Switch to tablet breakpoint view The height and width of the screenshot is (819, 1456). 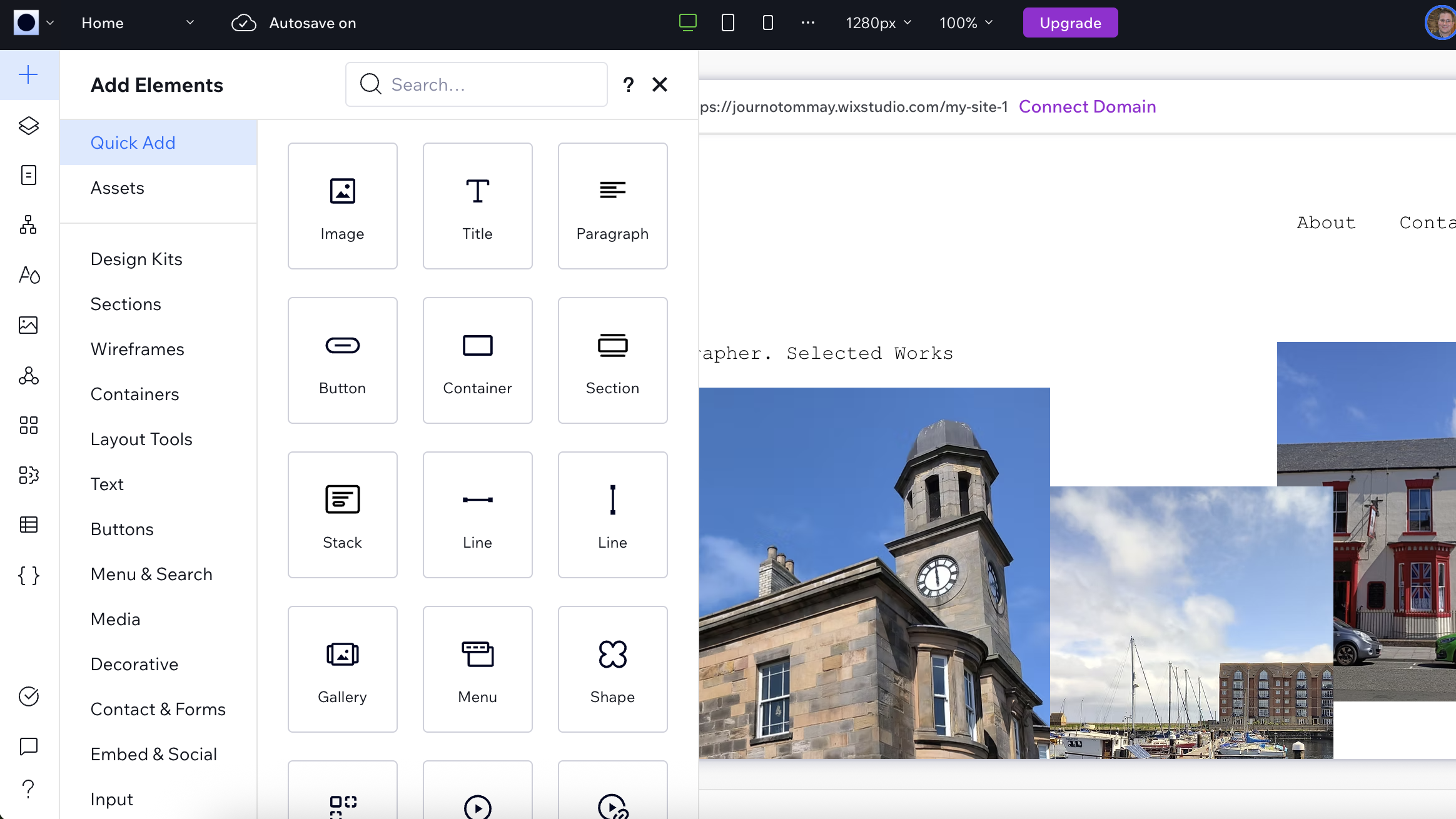[x=728, y=23]
